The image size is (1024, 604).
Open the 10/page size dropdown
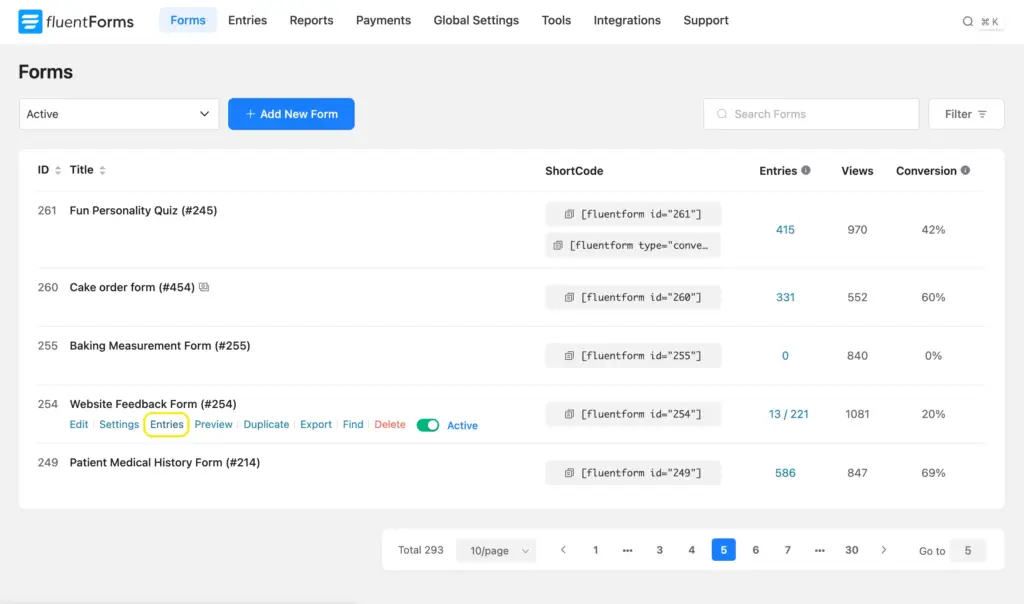(x=496, y=550)
